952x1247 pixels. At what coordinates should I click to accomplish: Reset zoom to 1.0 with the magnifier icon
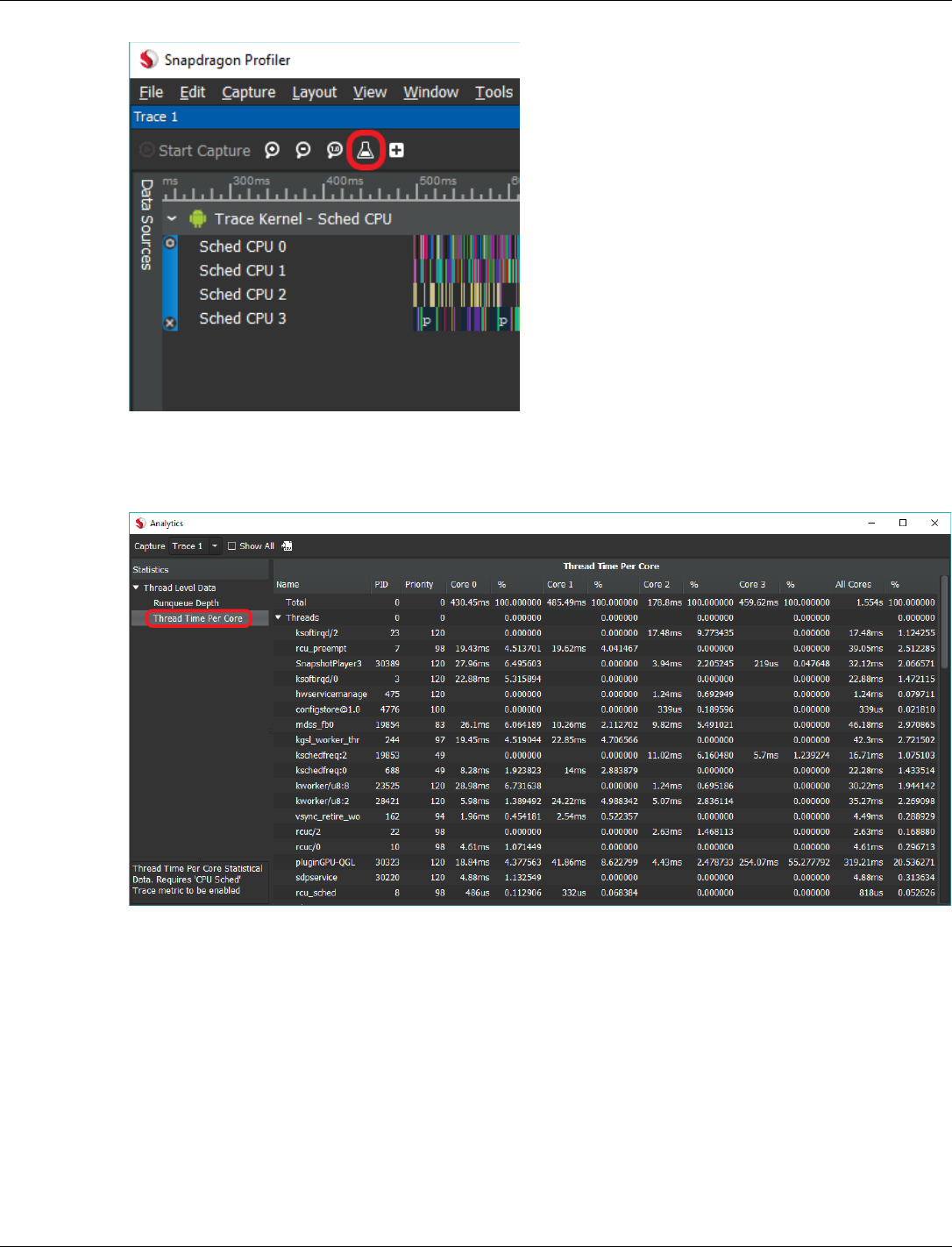[x=335, y=150]
